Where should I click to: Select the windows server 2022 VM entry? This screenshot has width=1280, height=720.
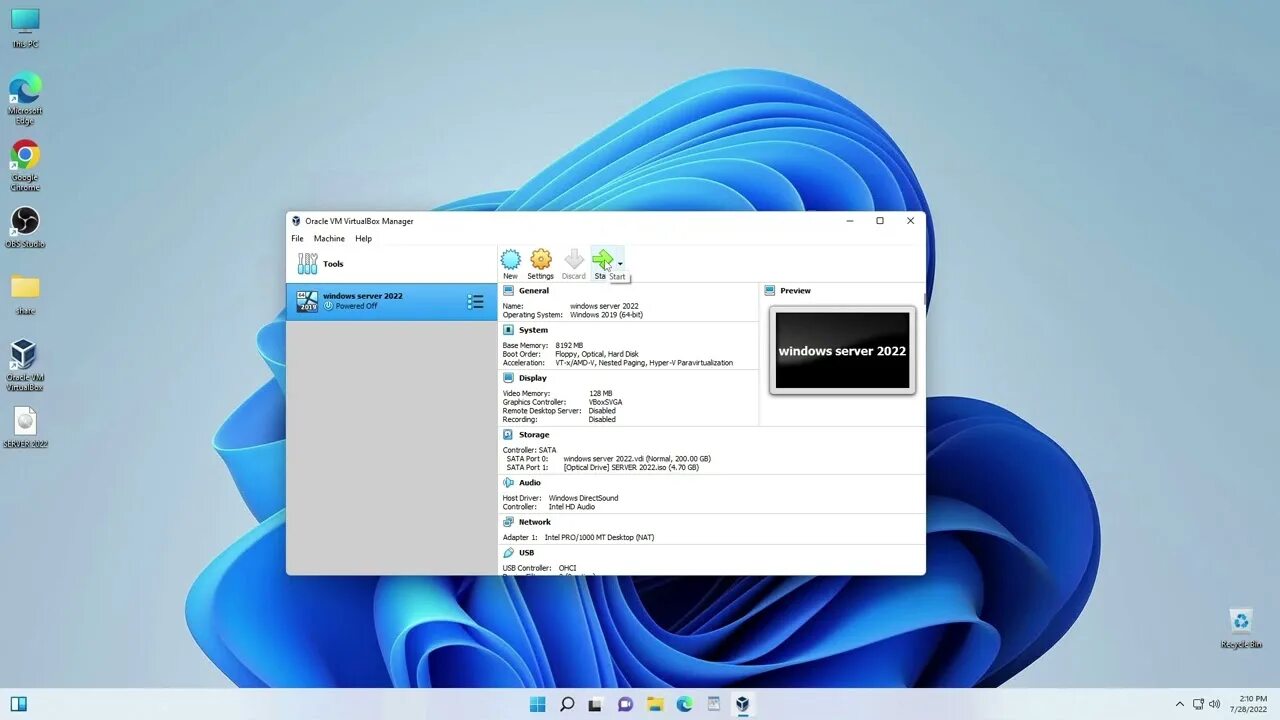pyautogui.click(x=391, y=301)
